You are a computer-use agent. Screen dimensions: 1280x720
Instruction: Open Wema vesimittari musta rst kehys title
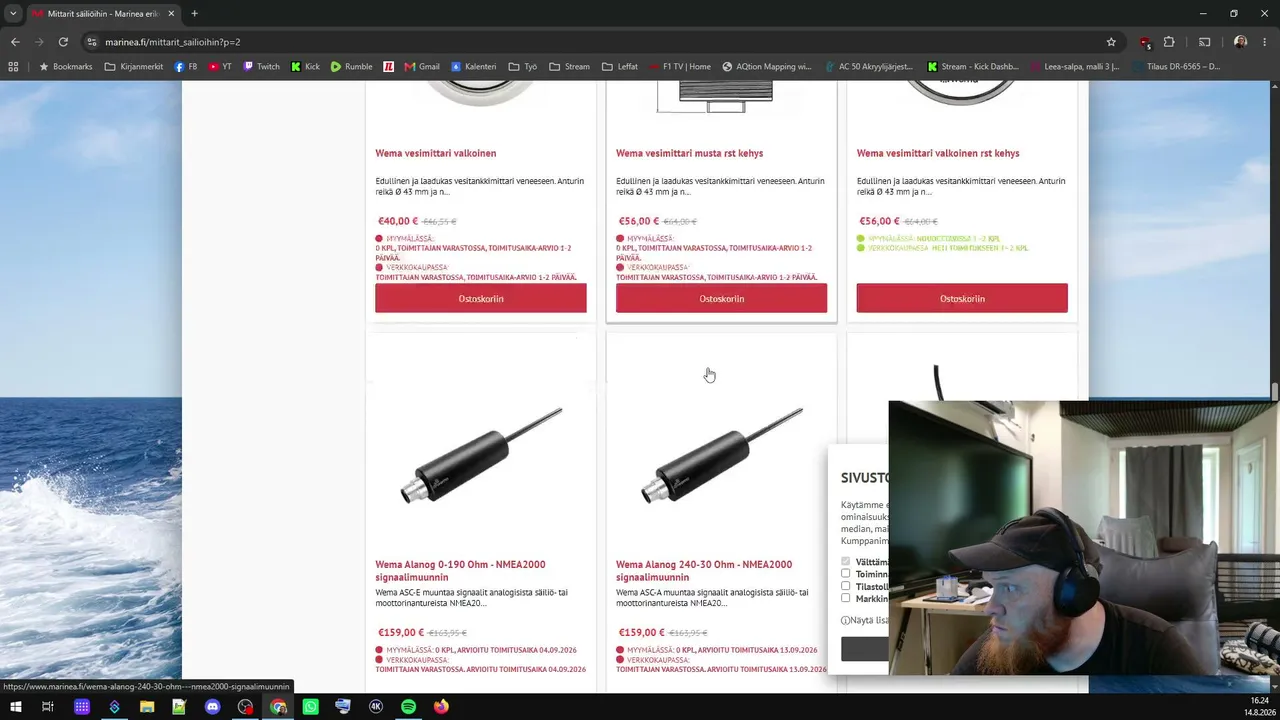pos(689,153)
